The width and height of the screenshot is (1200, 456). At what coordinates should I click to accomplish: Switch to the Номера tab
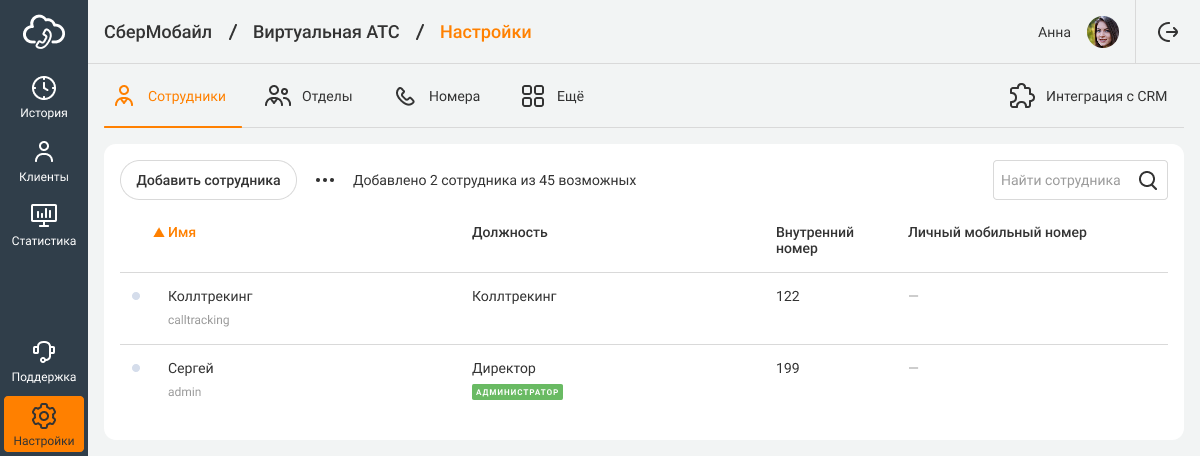click(x=438, y=97)
